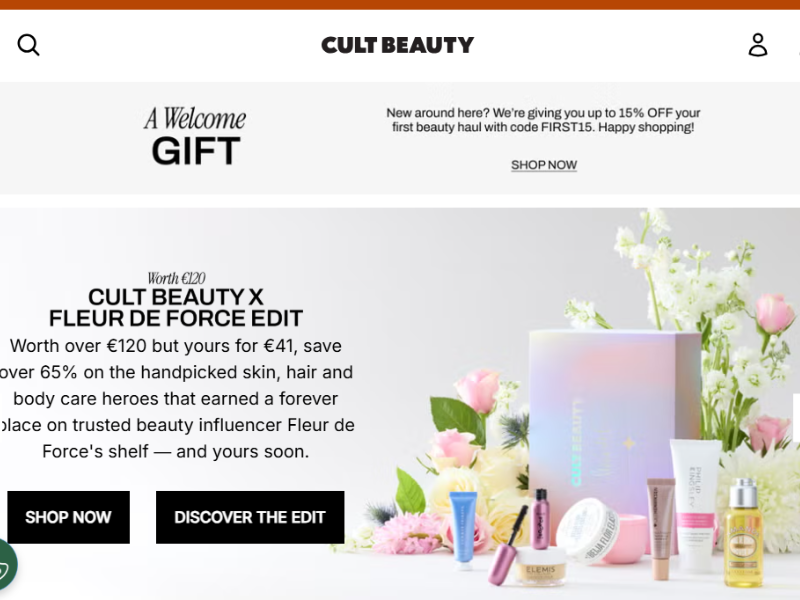Click the yellow L'Occitane oil bottle

pyautogui.click(x=744, y=534)
